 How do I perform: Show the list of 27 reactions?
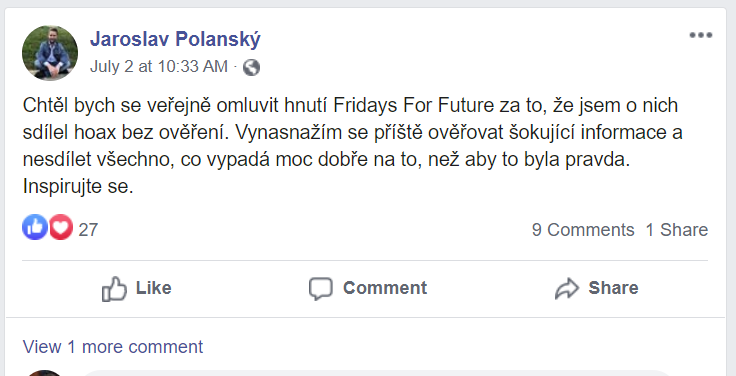88,230
